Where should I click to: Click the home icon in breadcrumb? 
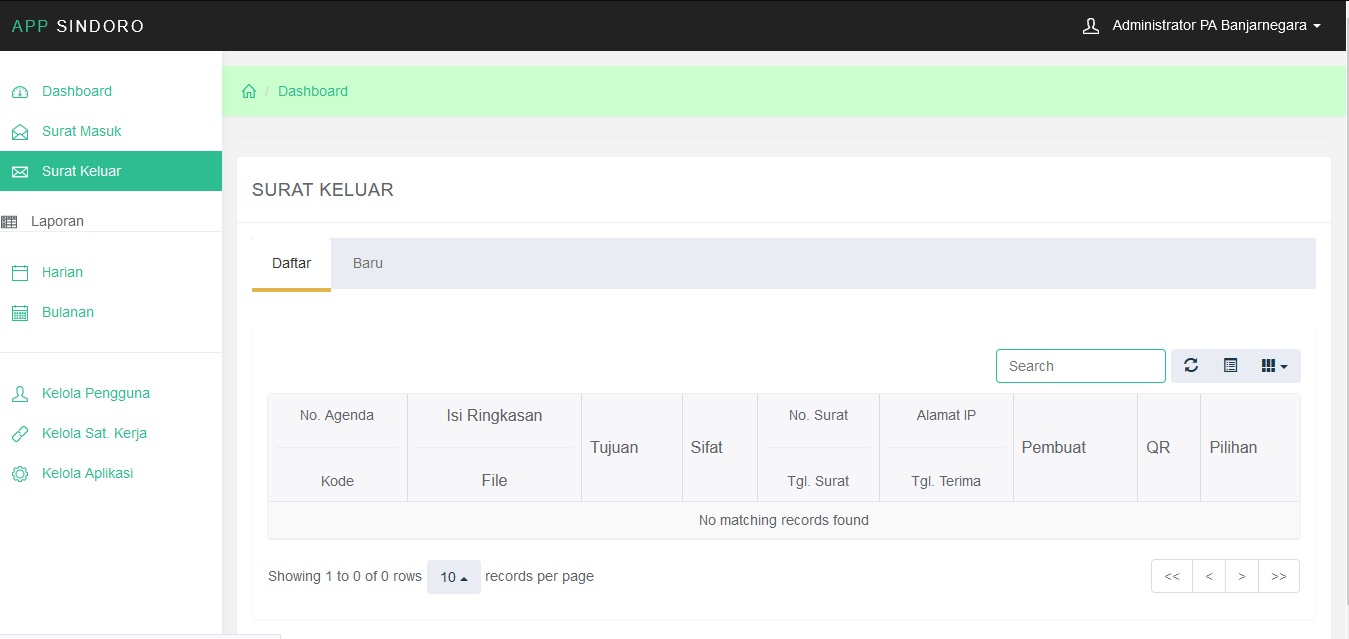click(249, 91)
